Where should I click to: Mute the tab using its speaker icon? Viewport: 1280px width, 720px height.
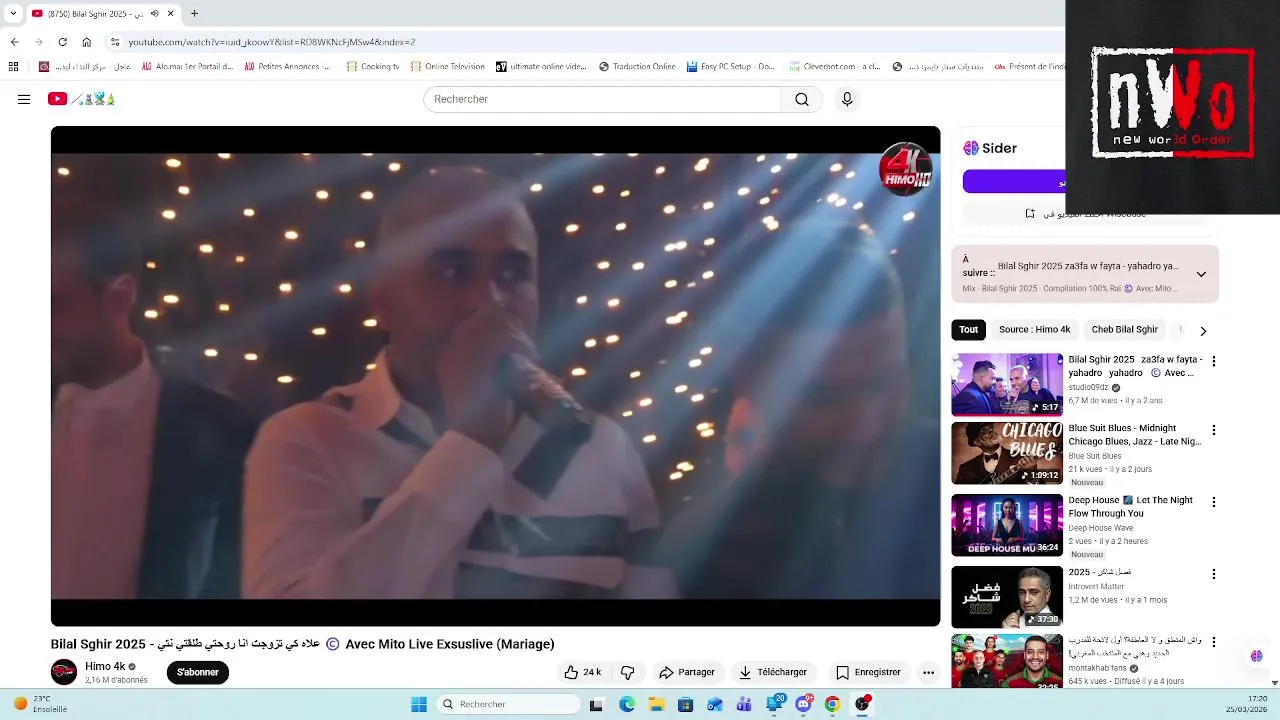click(x=154, y=14)
